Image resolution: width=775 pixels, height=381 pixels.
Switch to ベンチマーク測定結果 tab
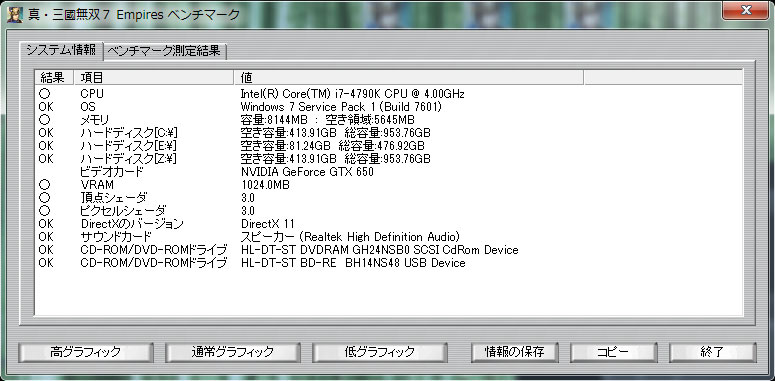click(165, 52)
